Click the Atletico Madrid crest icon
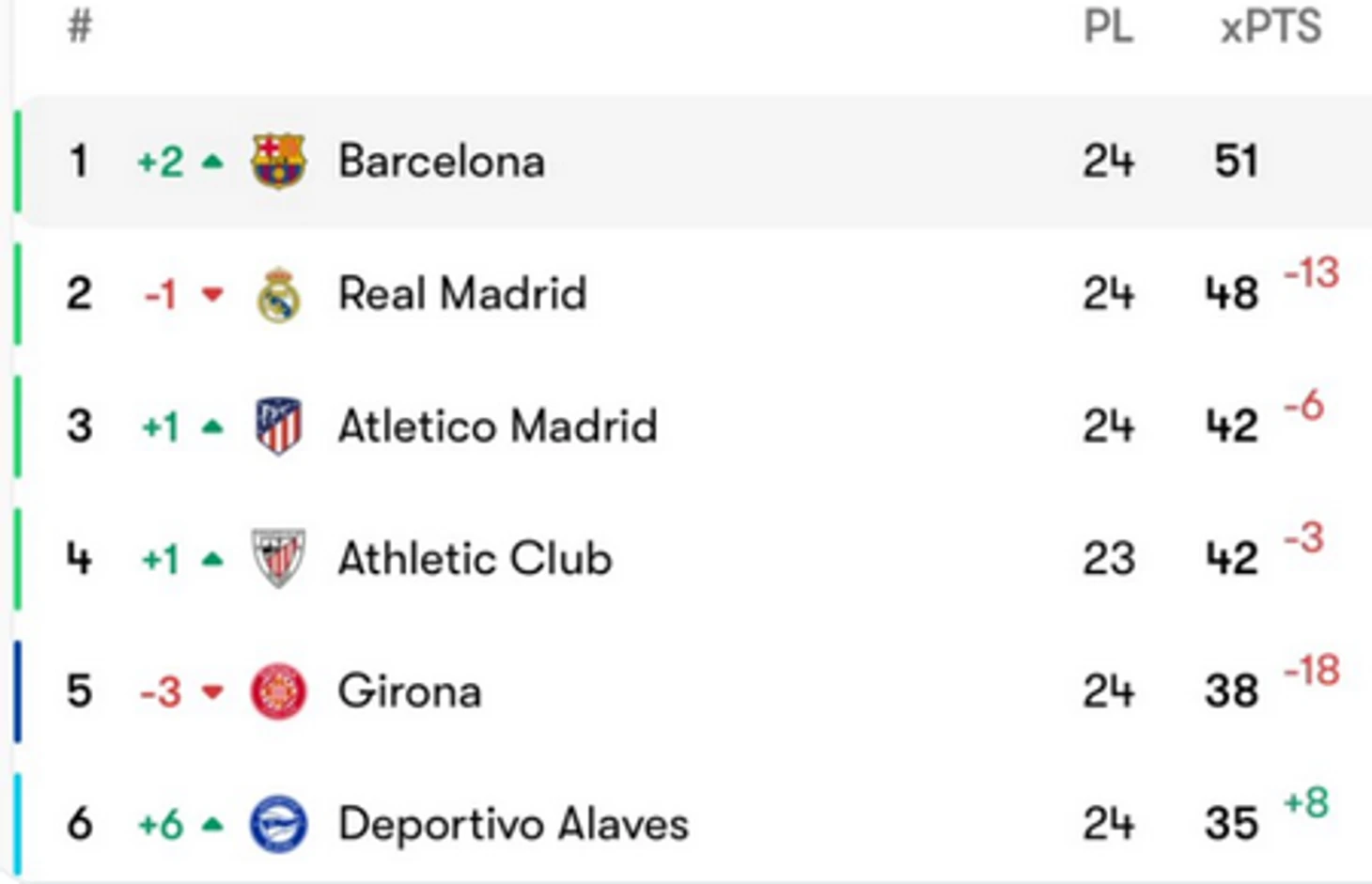This screenshot has height=884, width=1372. tap(279, 426)
